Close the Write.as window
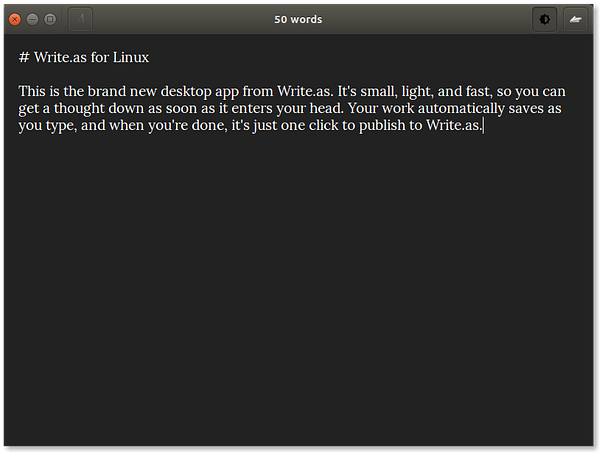 point(15,19)
